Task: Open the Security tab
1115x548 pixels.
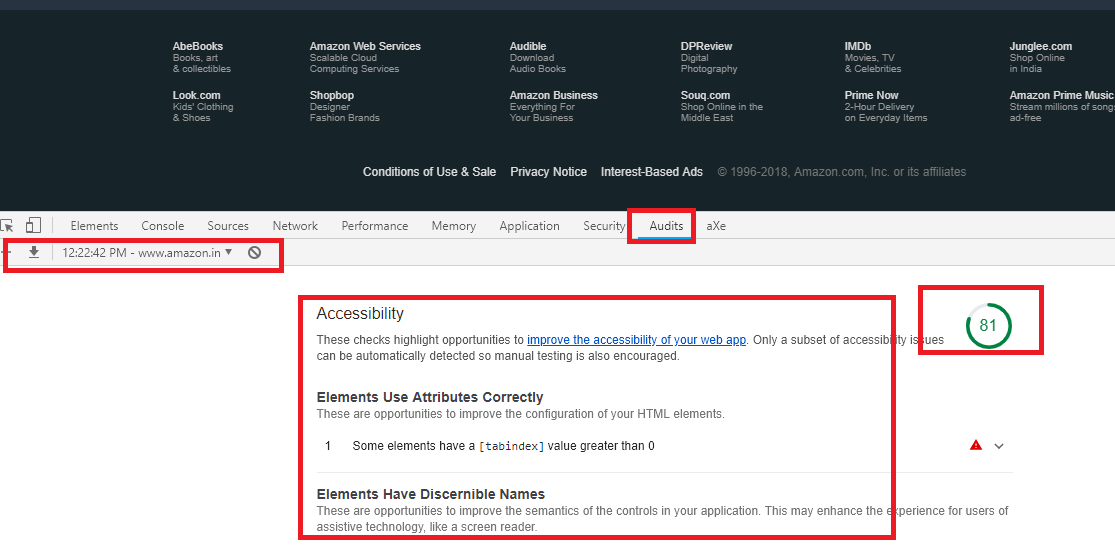Action: [604, 226]
